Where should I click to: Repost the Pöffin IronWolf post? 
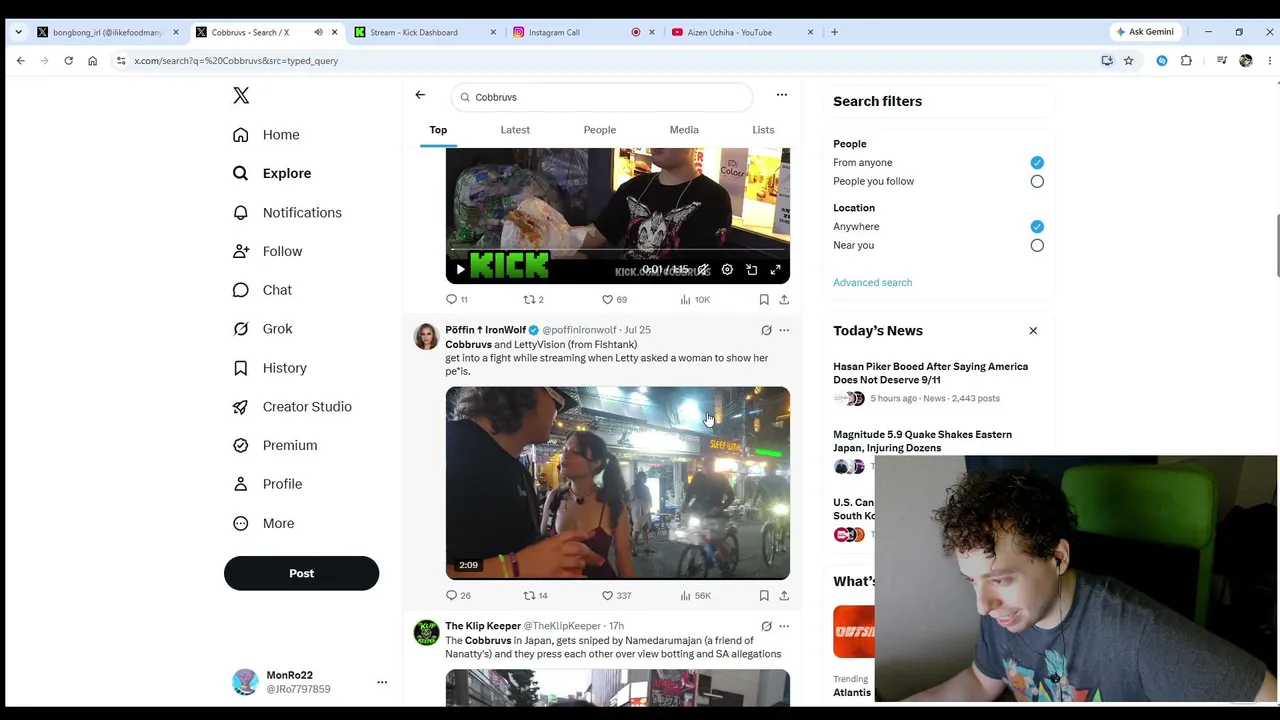pyautogui.click(x=536, y=596)
